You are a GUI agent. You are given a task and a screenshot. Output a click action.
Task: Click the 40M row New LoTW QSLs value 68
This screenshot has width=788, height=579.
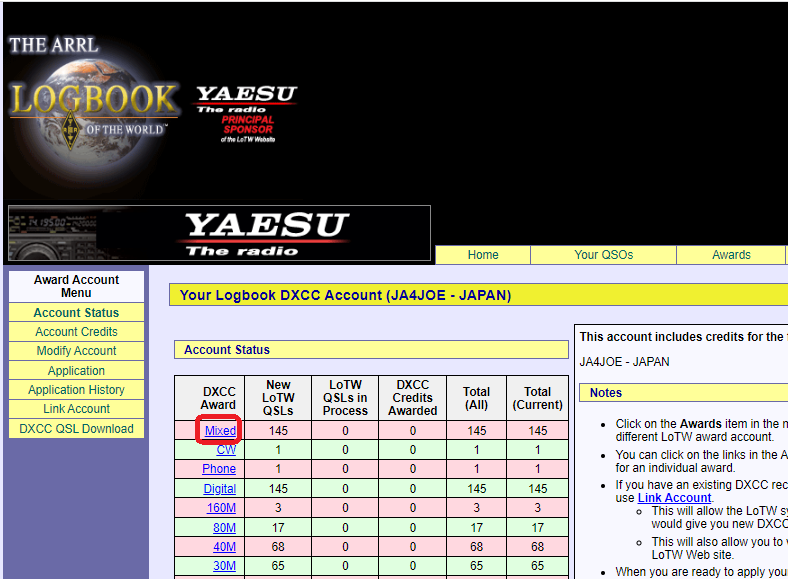coord(278,547)
